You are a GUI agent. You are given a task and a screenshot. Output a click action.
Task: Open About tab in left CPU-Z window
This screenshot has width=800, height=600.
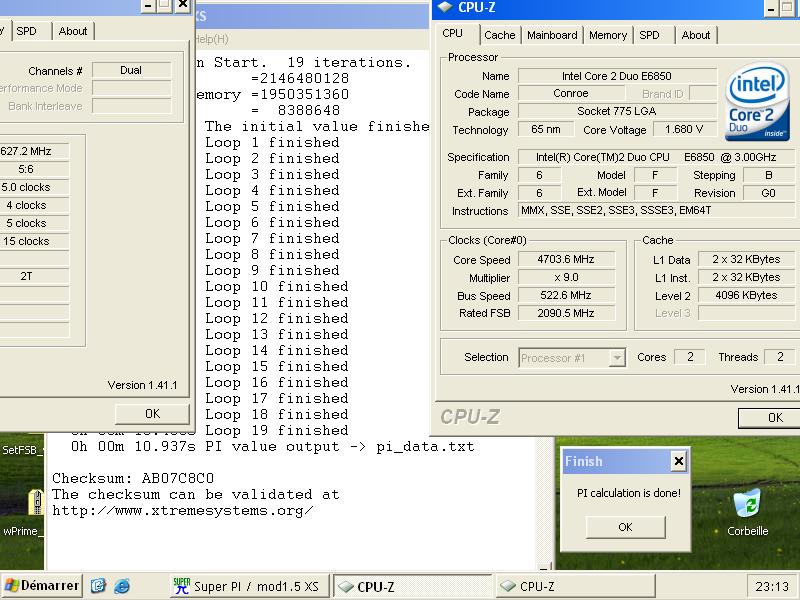pos(72,31)
